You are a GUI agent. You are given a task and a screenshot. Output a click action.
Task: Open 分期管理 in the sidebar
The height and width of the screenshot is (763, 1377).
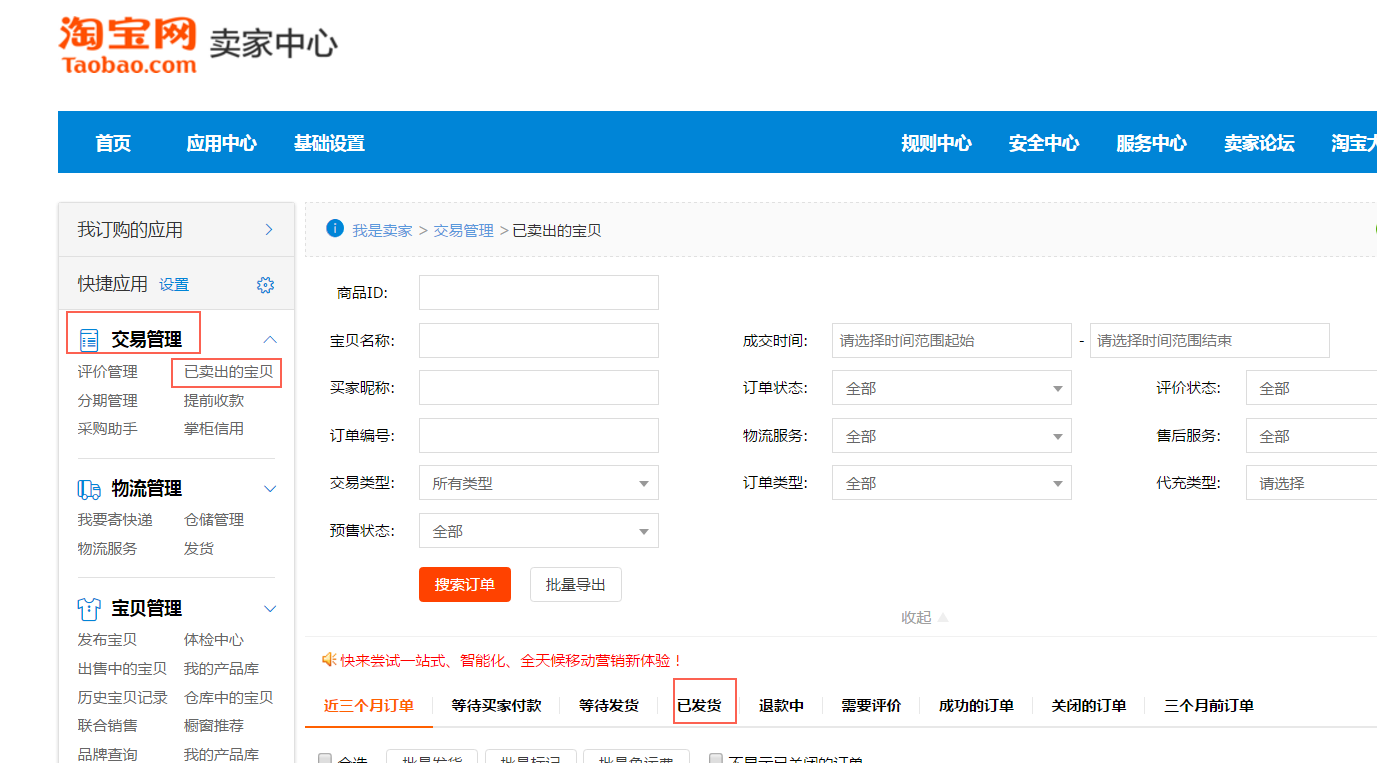[108, 401]
